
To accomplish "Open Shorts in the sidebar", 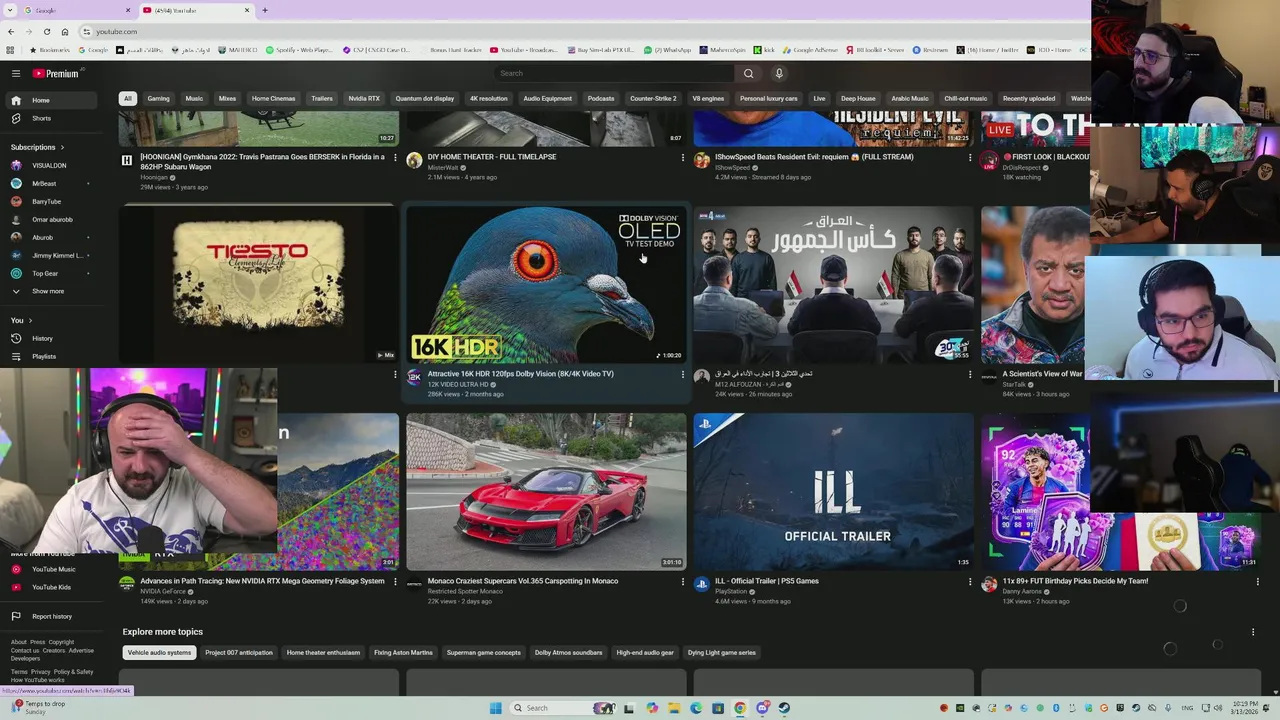I will [52, 118].
